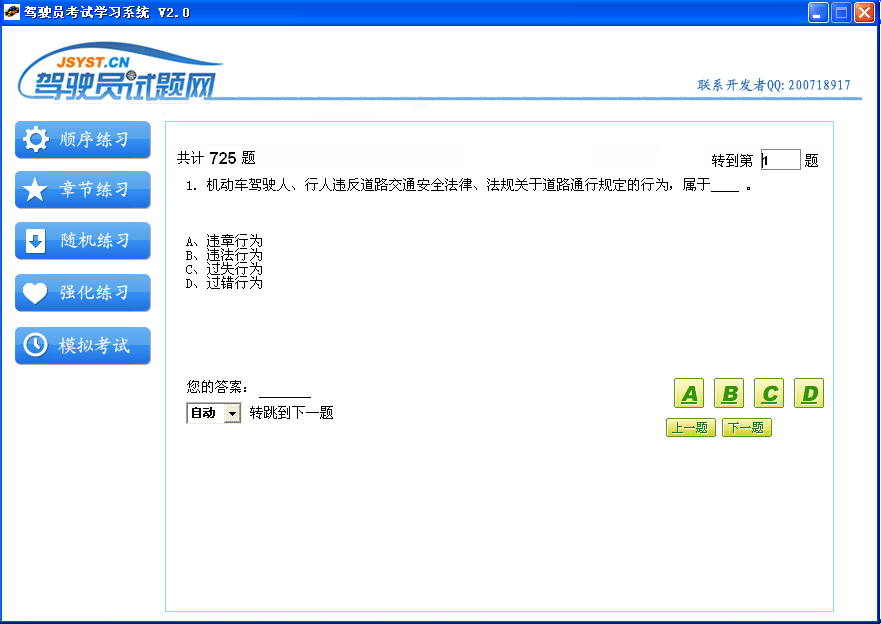Click the app icon in title bar
881x624 pixels.
pos(11,12)
